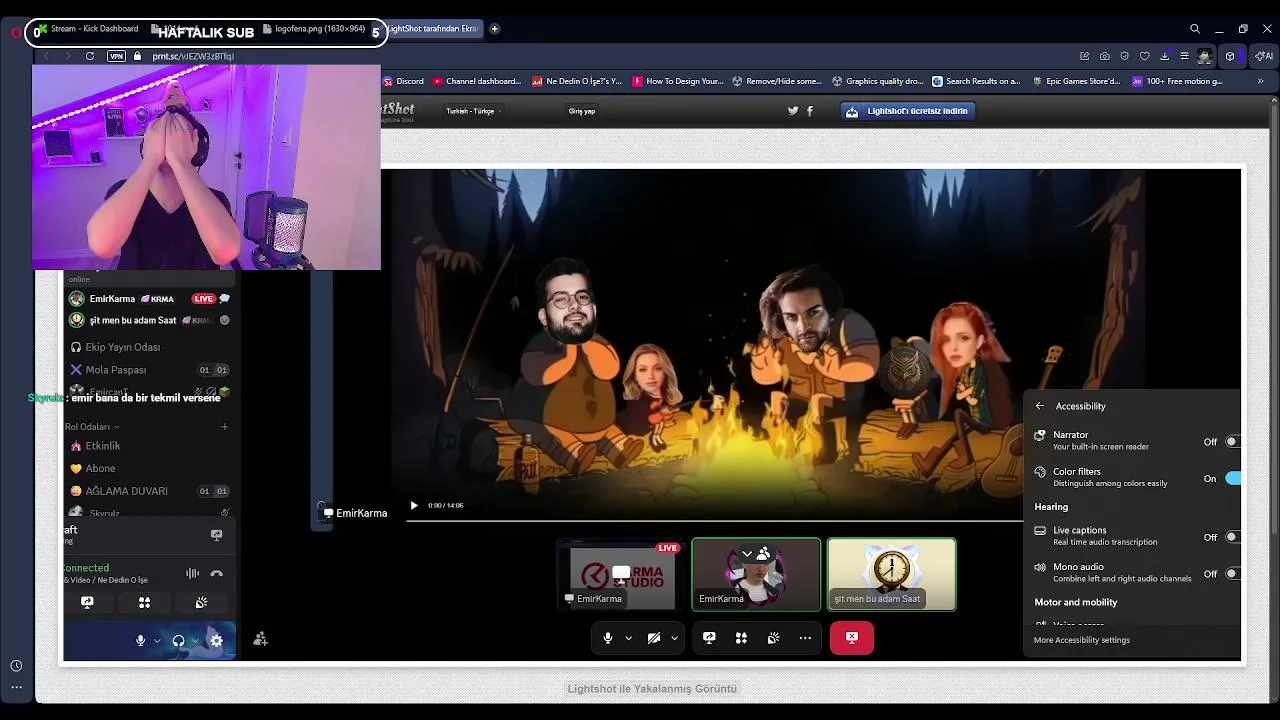
Task: Open soundboard from voice panel
Action: [201, 602]
